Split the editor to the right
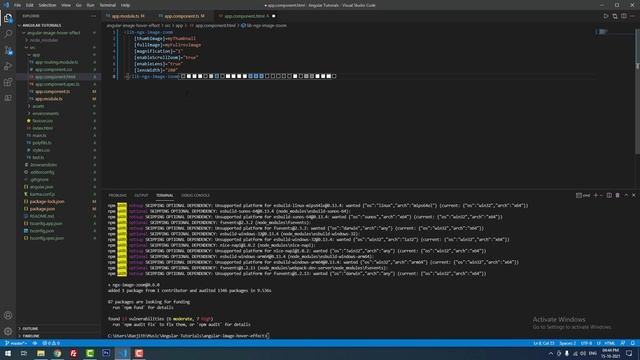The image size is (640, 360). click(624, 16)
